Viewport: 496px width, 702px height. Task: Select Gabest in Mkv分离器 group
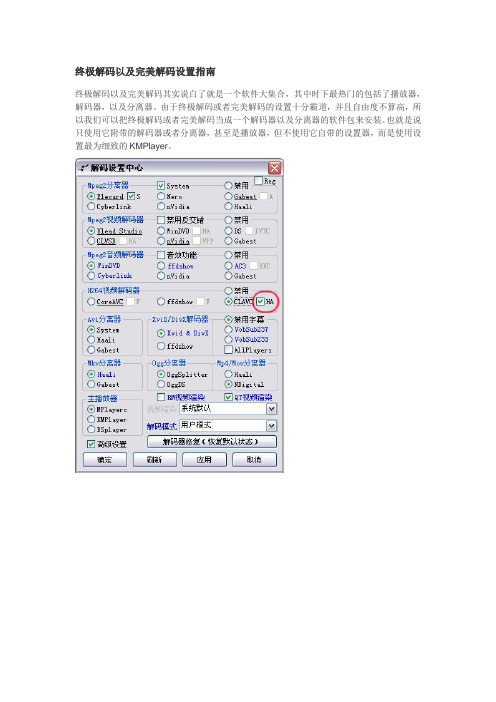(91, 384)
